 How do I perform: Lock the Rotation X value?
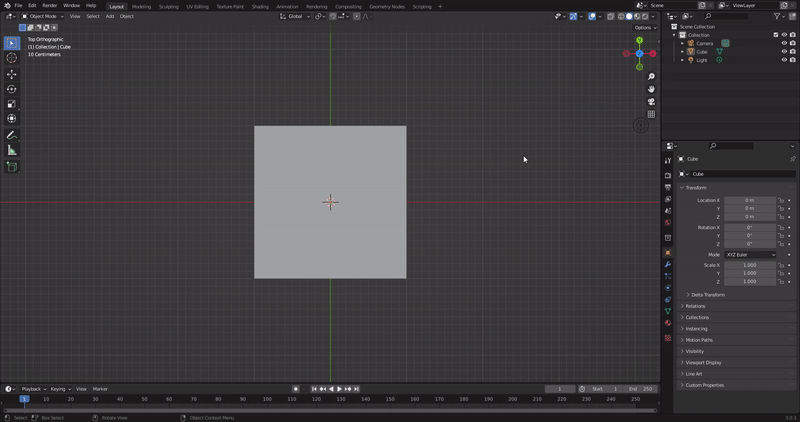point(781,228)
